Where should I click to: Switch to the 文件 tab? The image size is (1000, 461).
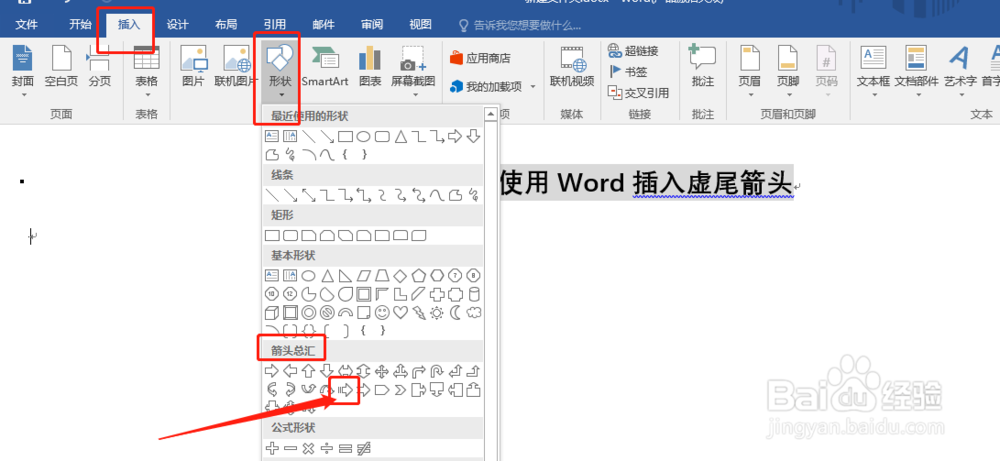(x=26, y=25)
